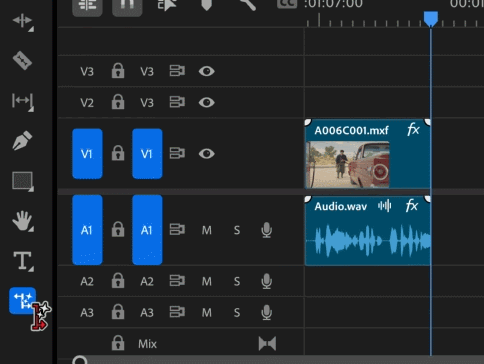The width and height of the screenshot is (484, 364).
Task: Toggle sync lock on track A1
Action: click(177, 230)
